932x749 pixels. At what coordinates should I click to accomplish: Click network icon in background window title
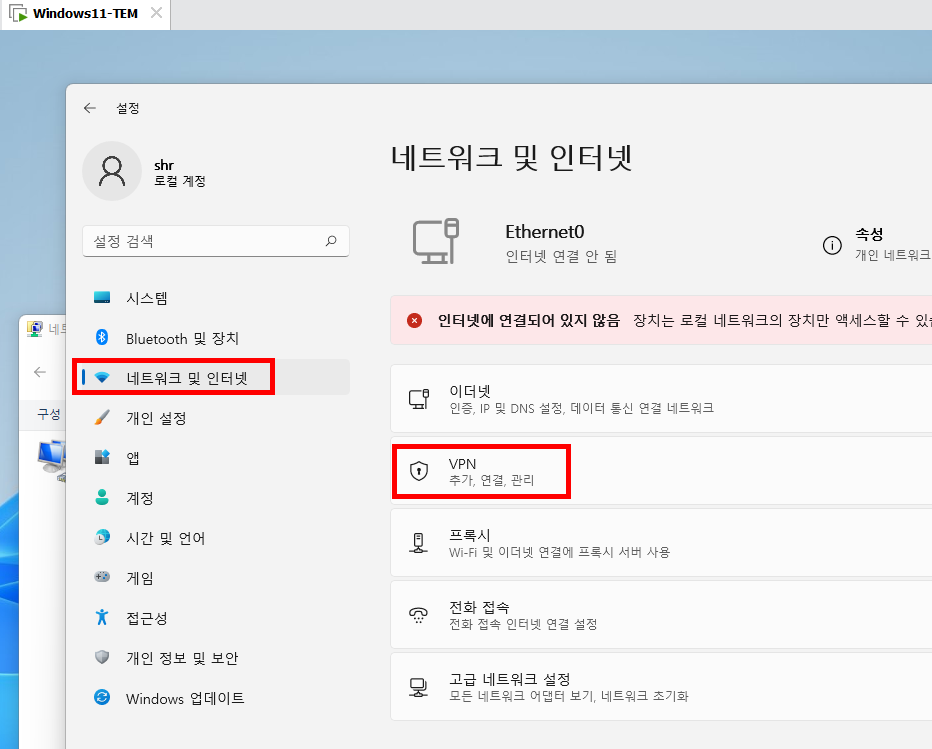pyautogui.click(x=34, y=329)
